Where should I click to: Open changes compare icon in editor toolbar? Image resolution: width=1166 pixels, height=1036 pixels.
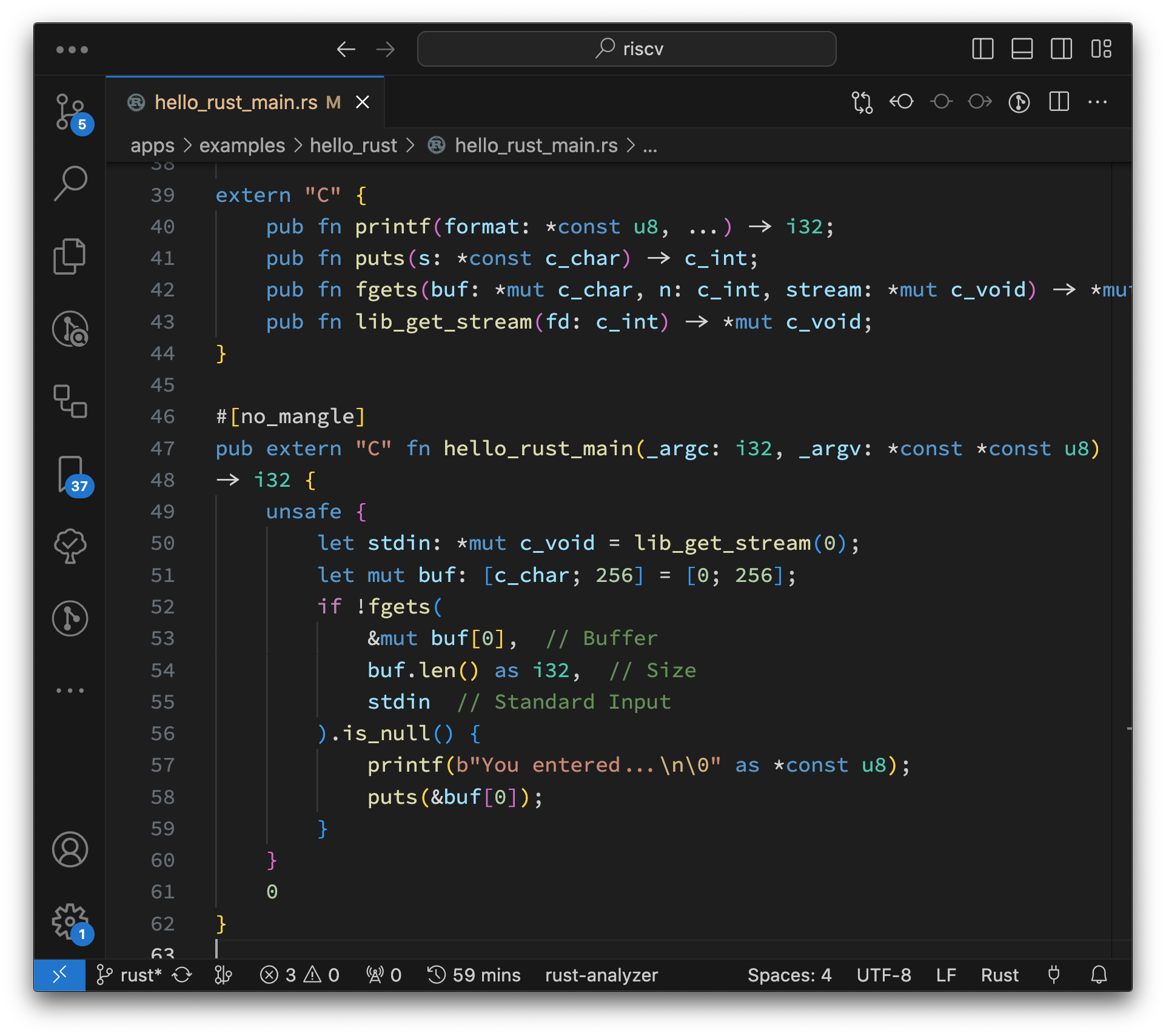(x=862, y=102)
